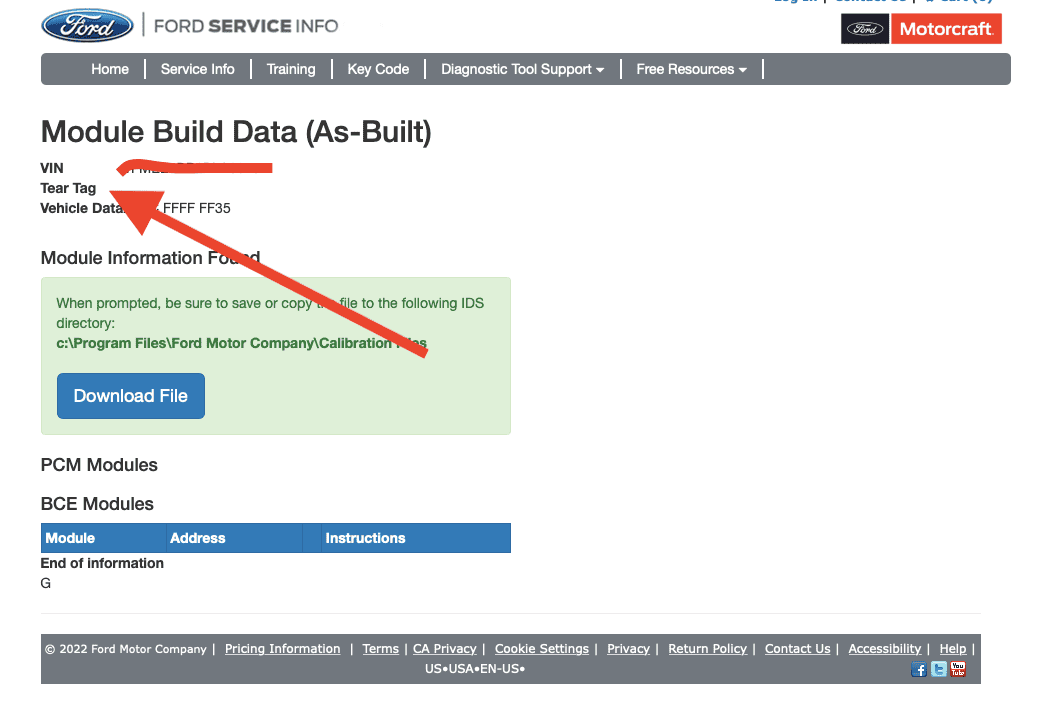
Task: Select Training in the navigation bar
Action: (x=291, y=69)
